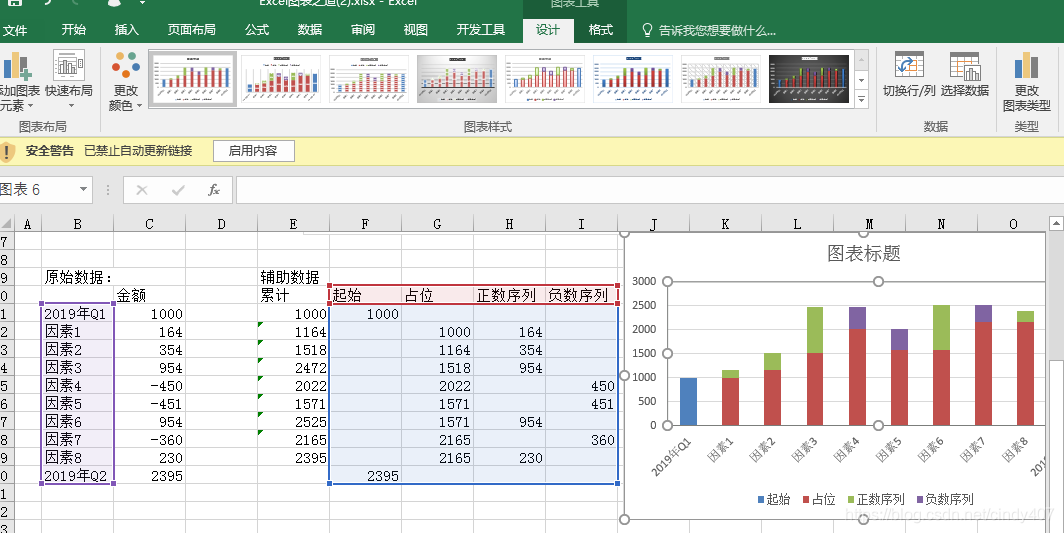
Task: Click the 启用内容 button
Action: pyautogui.click(x=253, y=151)
